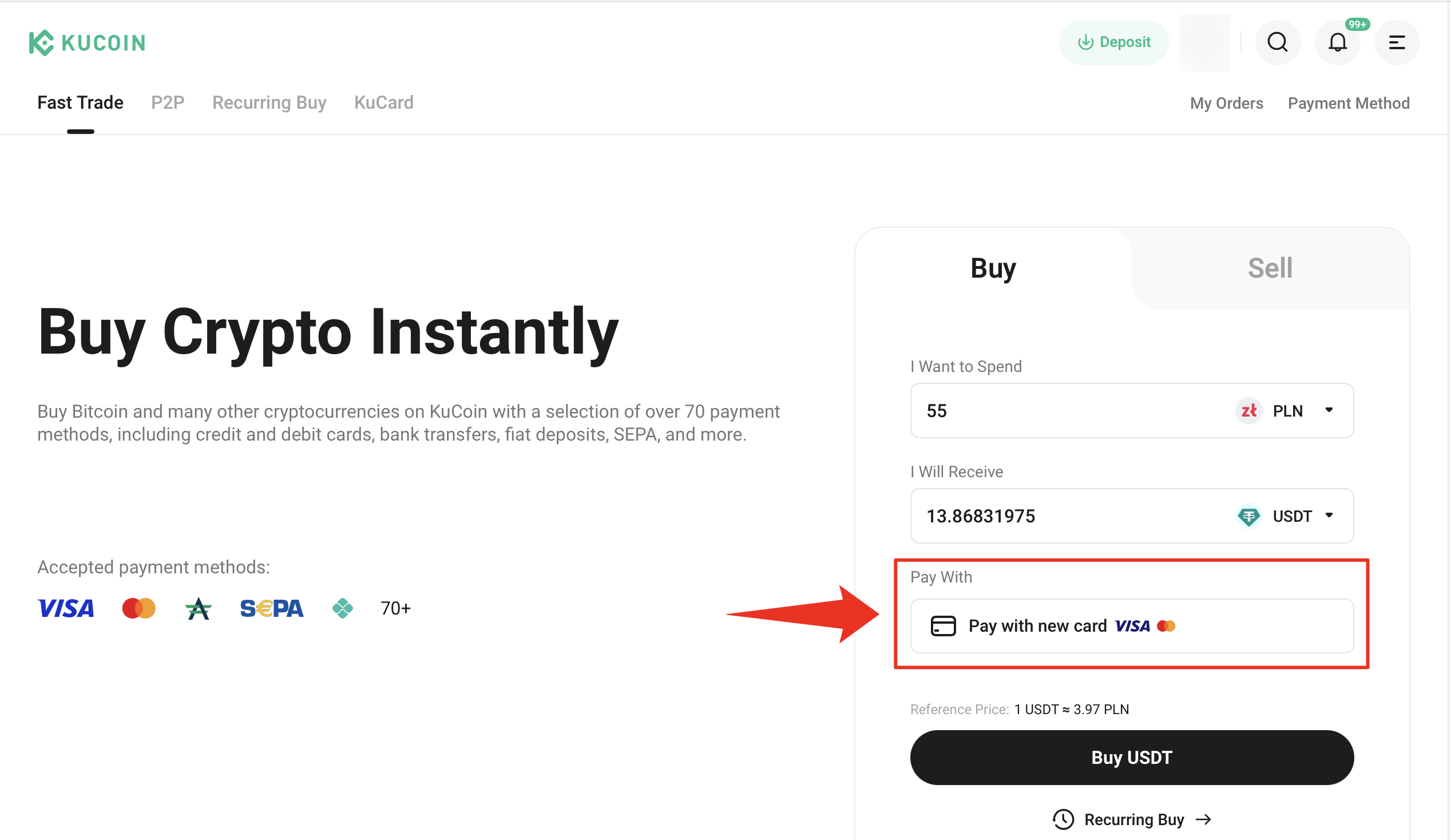Open the search magnifier icon
The width and height of the screenshot is (1451, 840).
click(1277, 42)
